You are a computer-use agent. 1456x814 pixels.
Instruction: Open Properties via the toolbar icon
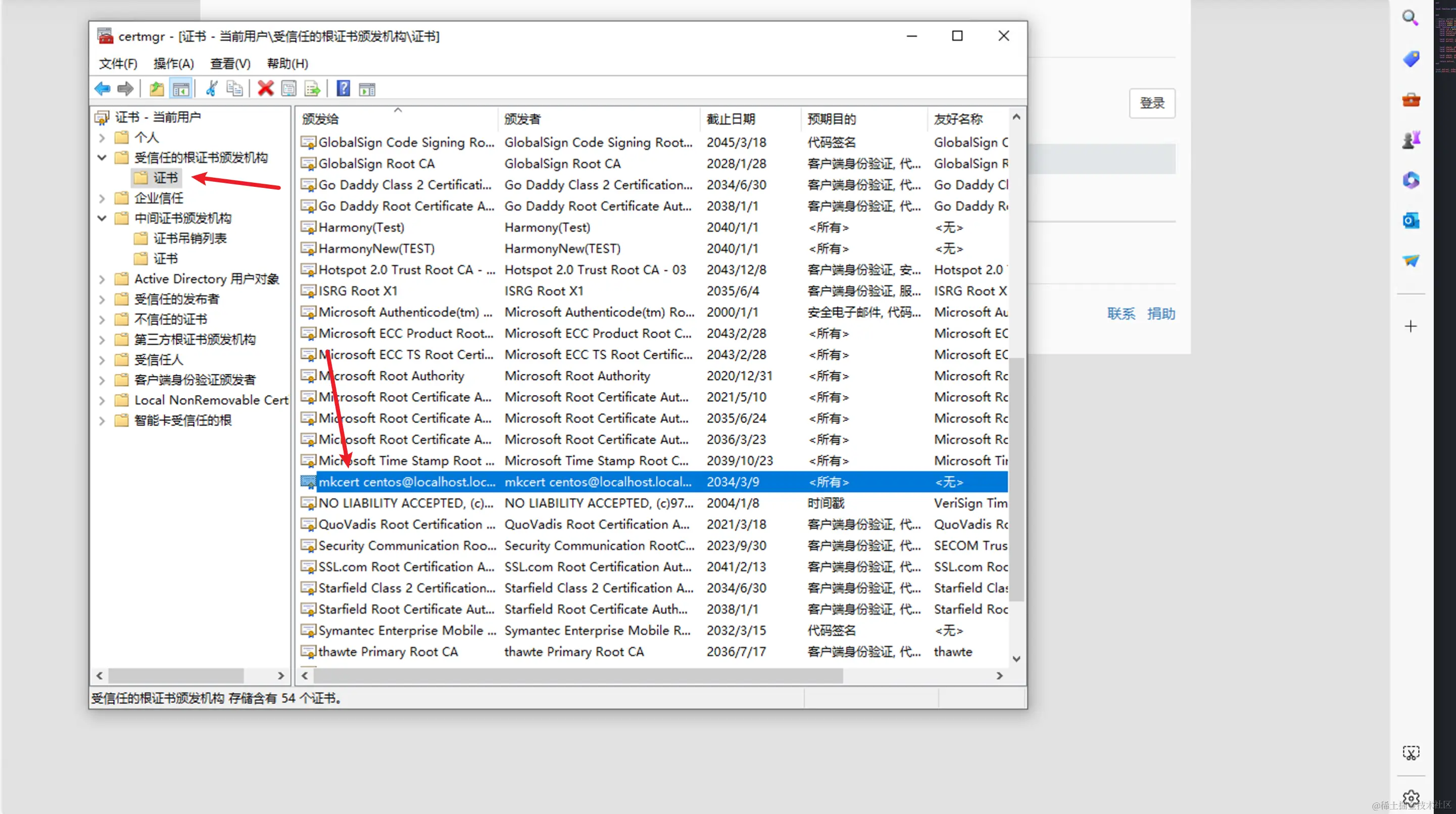289,89
